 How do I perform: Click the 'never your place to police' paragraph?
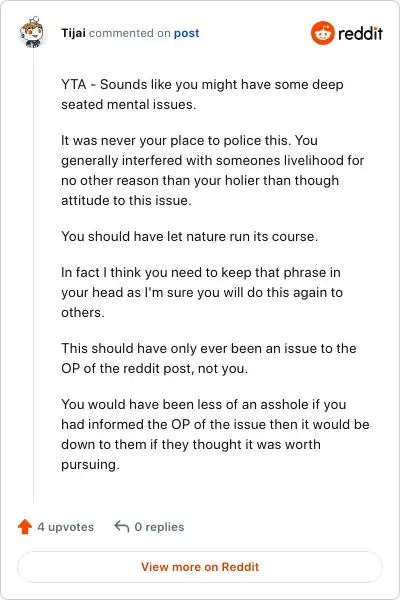(x=212, y=170)
